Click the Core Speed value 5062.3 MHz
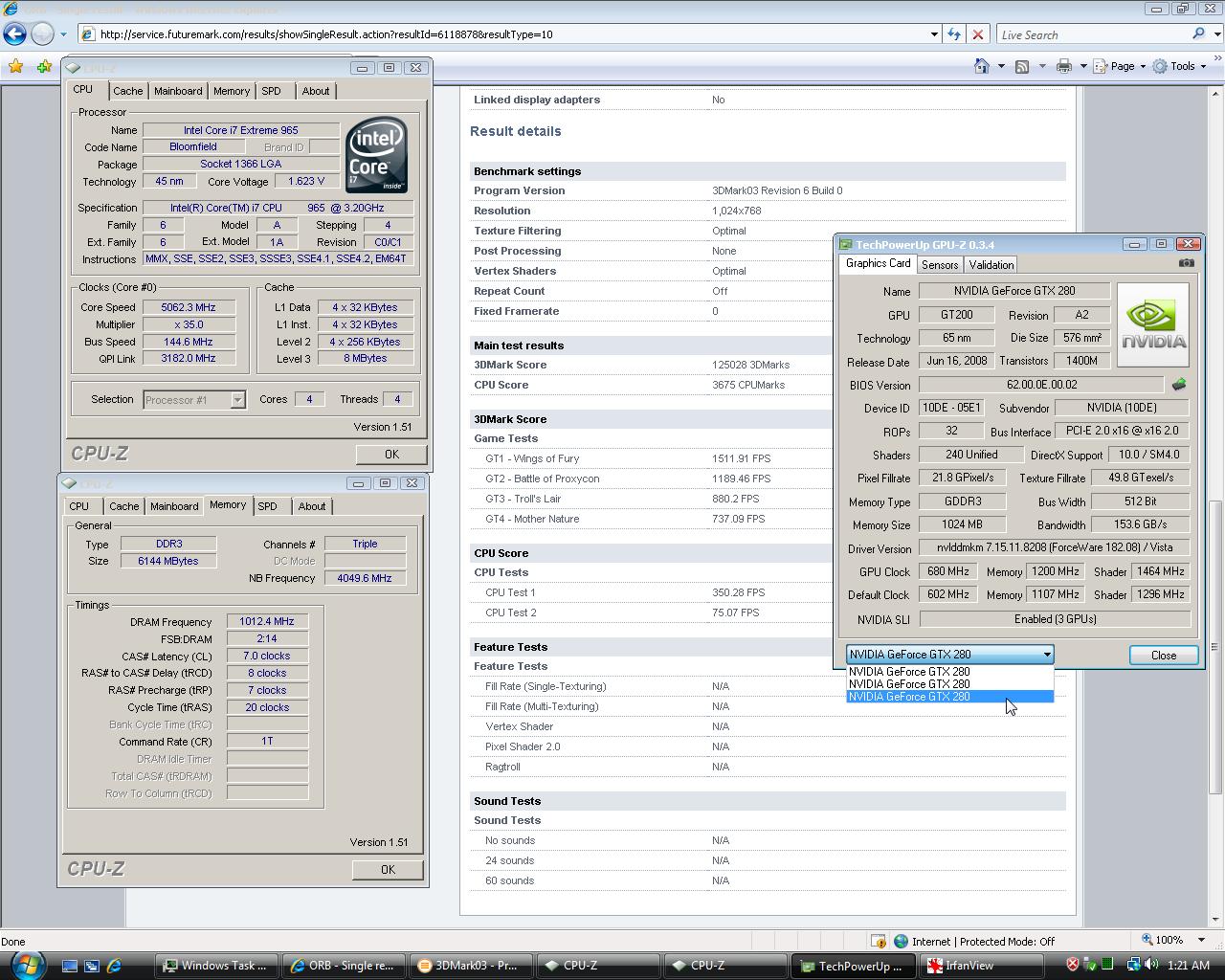The width and height of the screenshot is (1225, 980). (189, 307)
